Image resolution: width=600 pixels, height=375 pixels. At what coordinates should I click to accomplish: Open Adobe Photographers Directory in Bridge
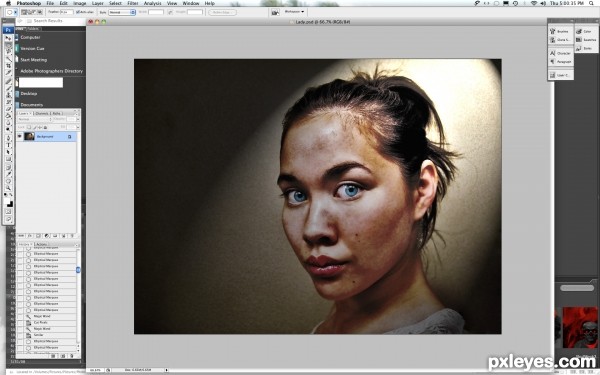pyautogui.click(x=51, y=71)
